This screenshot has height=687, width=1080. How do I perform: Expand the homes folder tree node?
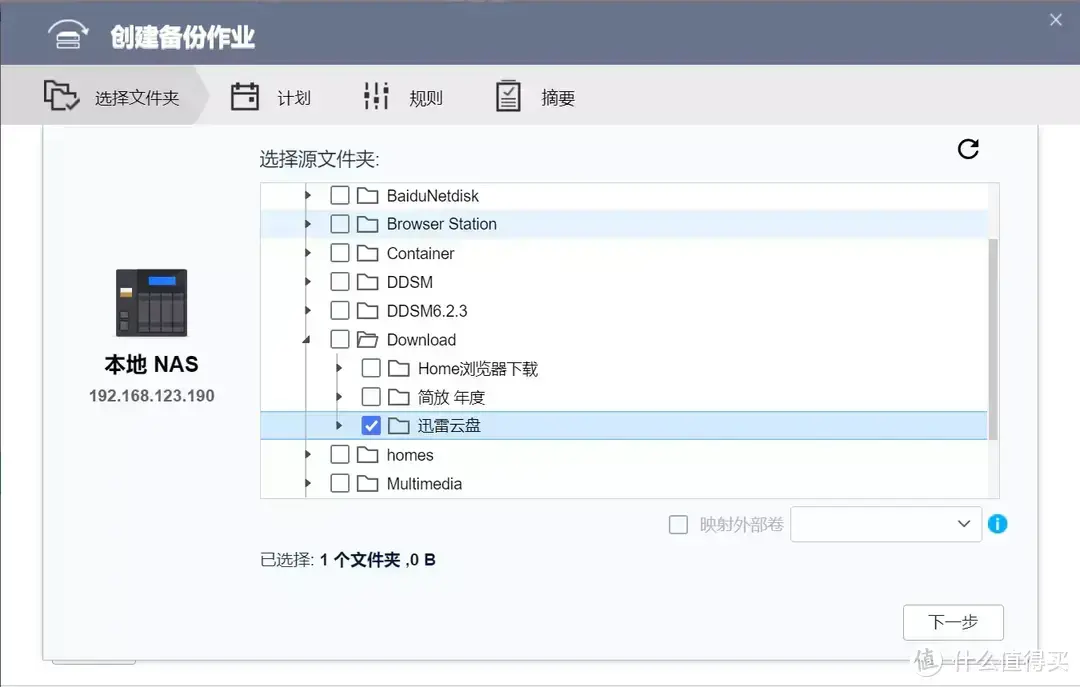[308, 454]
